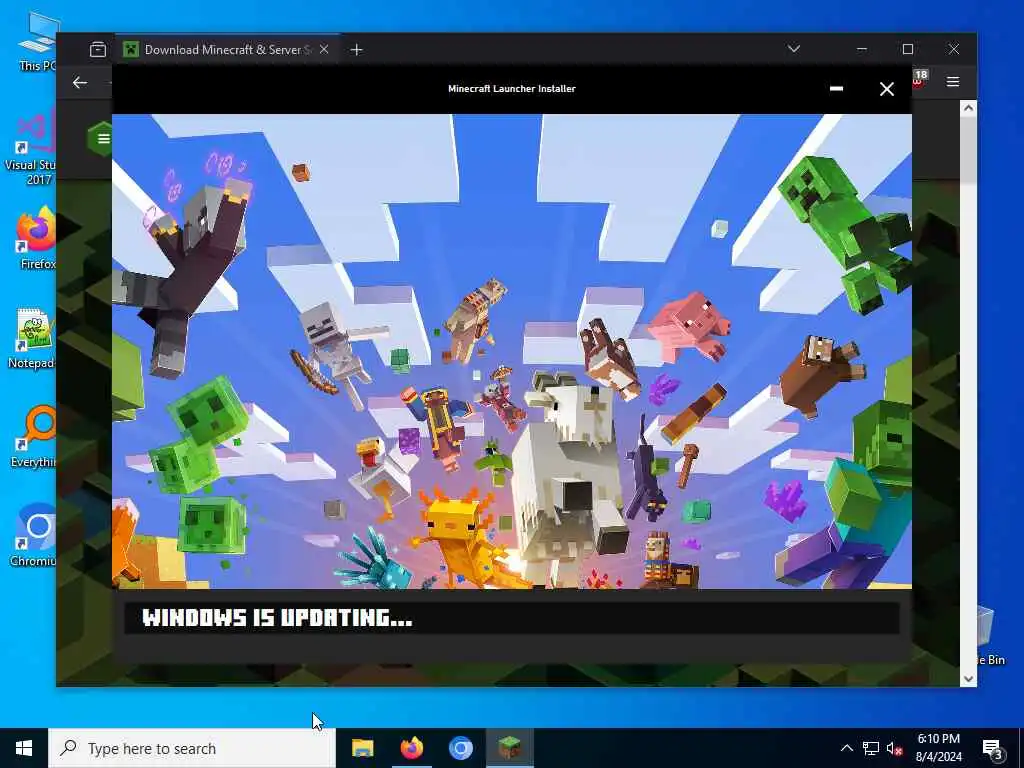Open a new browser tab
Image resolution: width=1024 pixels, height=768 pixels.
pos(356,50)
